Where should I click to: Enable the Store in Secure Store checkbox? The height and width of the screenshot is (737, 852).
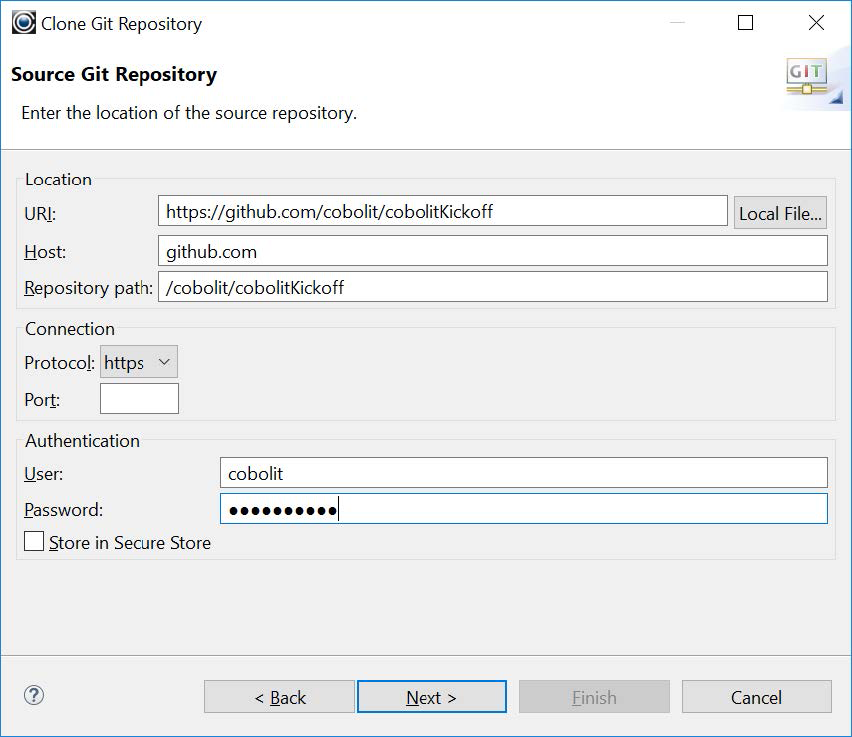tap(33, 541)
